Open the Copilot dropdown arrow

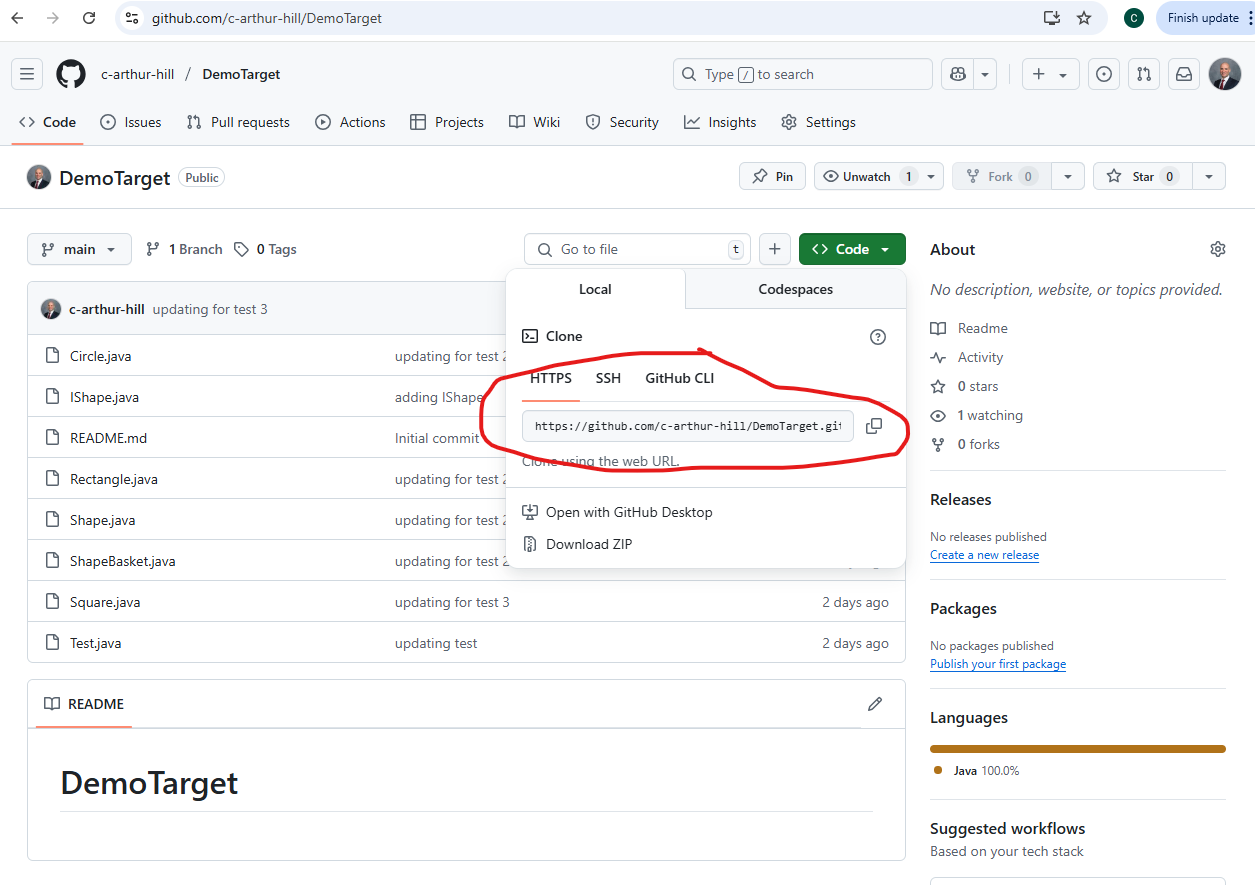point(985,74)
